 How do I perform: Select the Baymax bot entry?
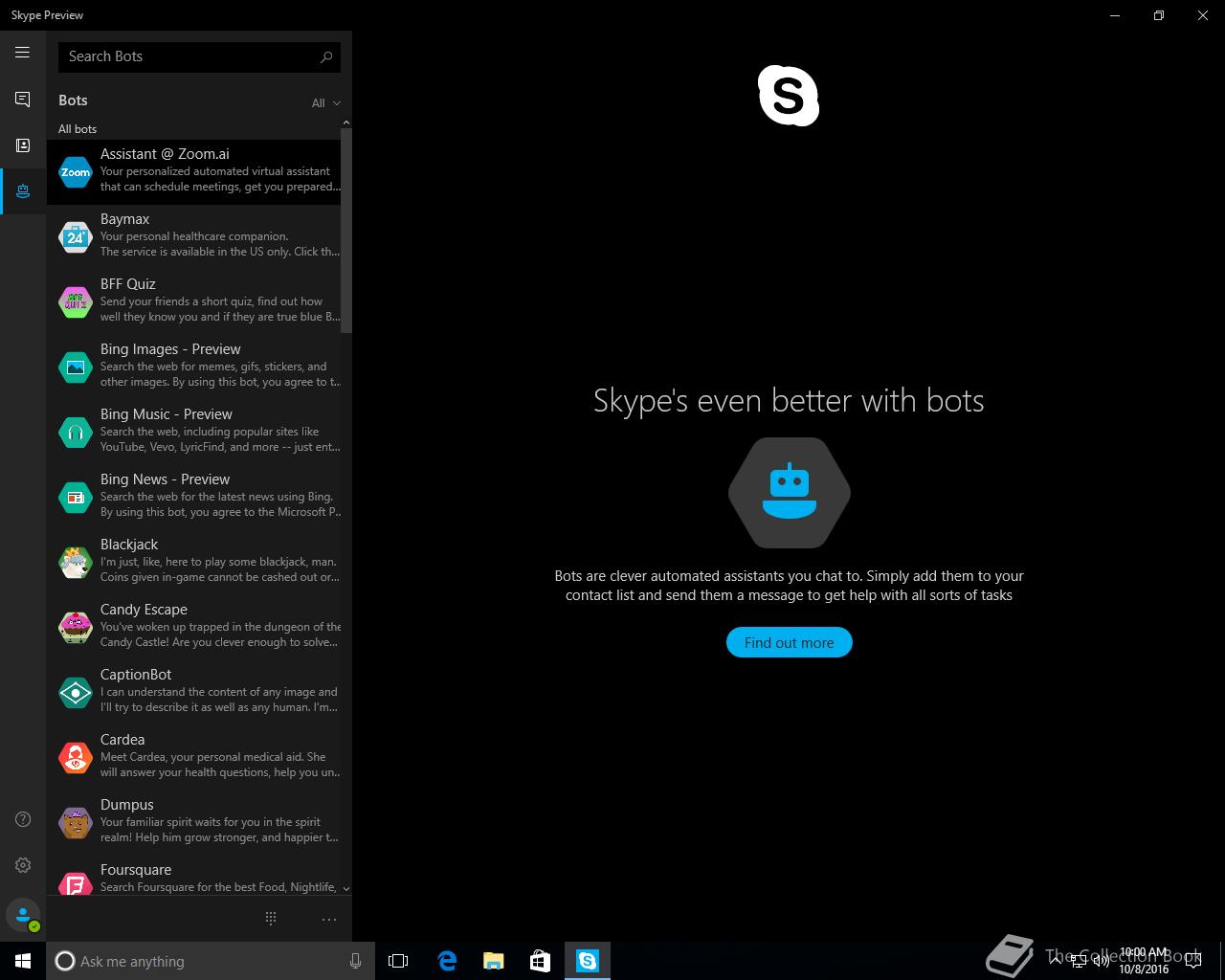(194, 237)
